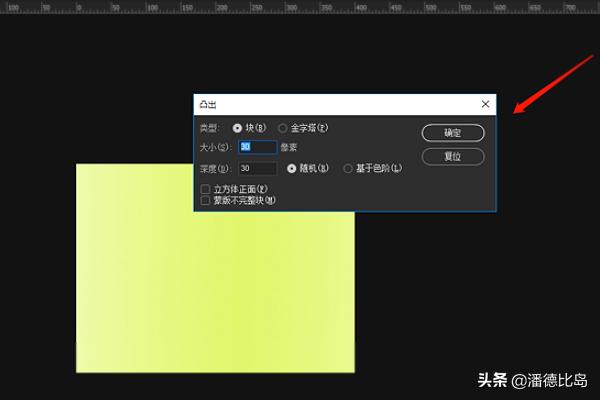Focus the 大小 size input field
This screenshot has width=600, height=400.
(x=257, y=147)
